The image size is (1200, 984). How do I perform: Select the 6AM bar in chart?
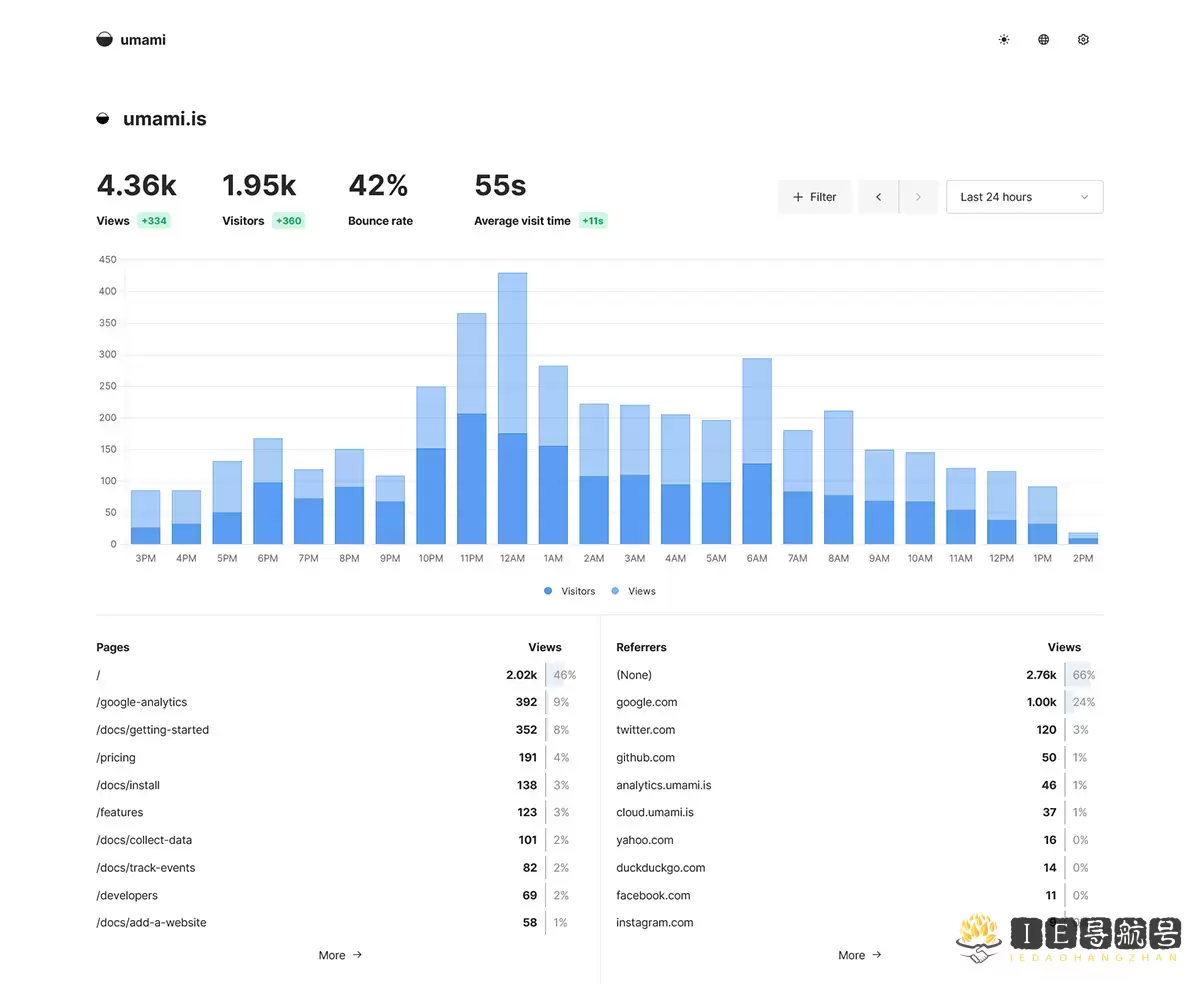(757, 451)
